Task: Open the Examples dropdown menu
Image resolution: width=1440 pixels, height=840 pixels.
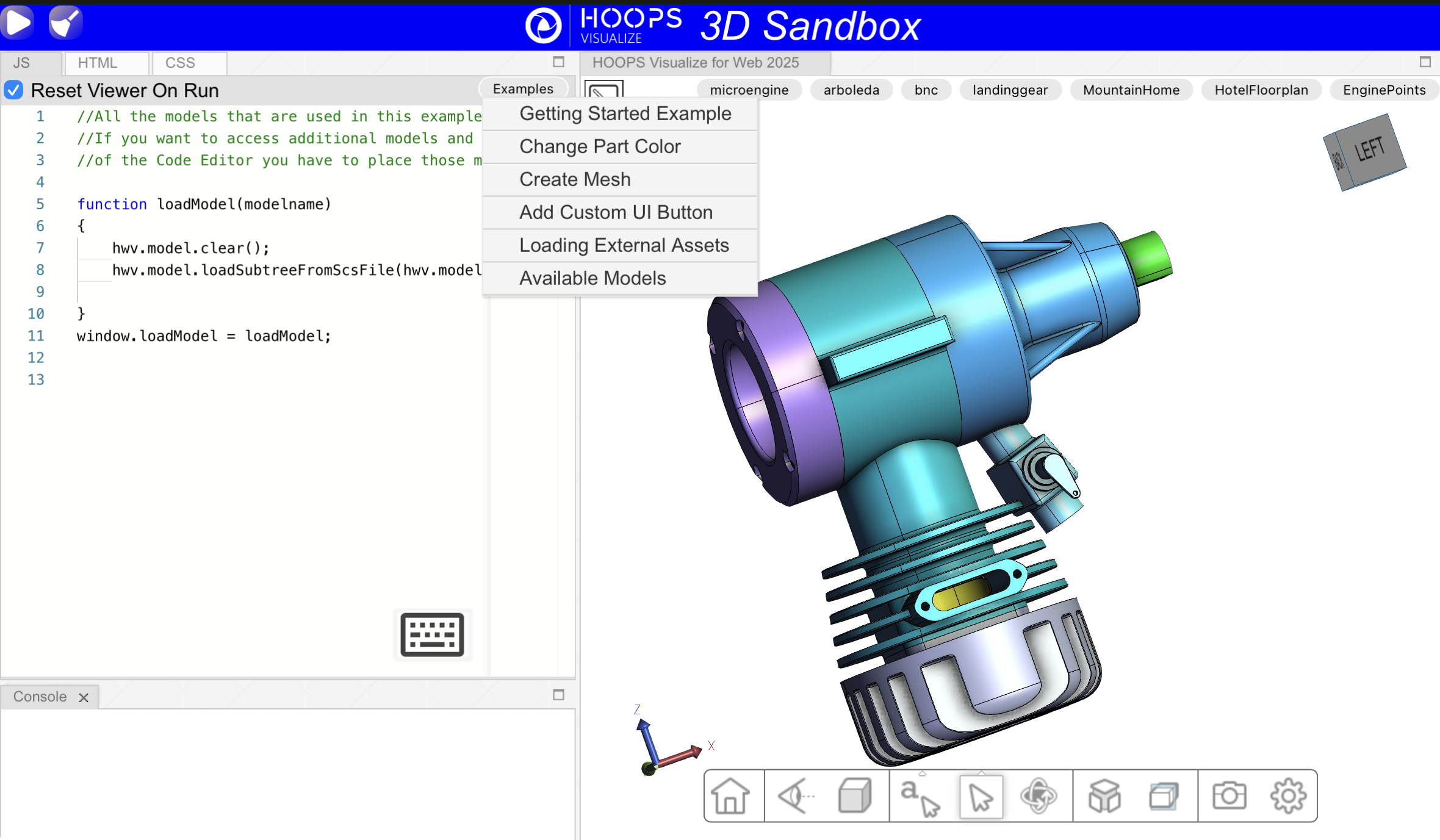Action: pyautogui.click(x=523, y=89)
